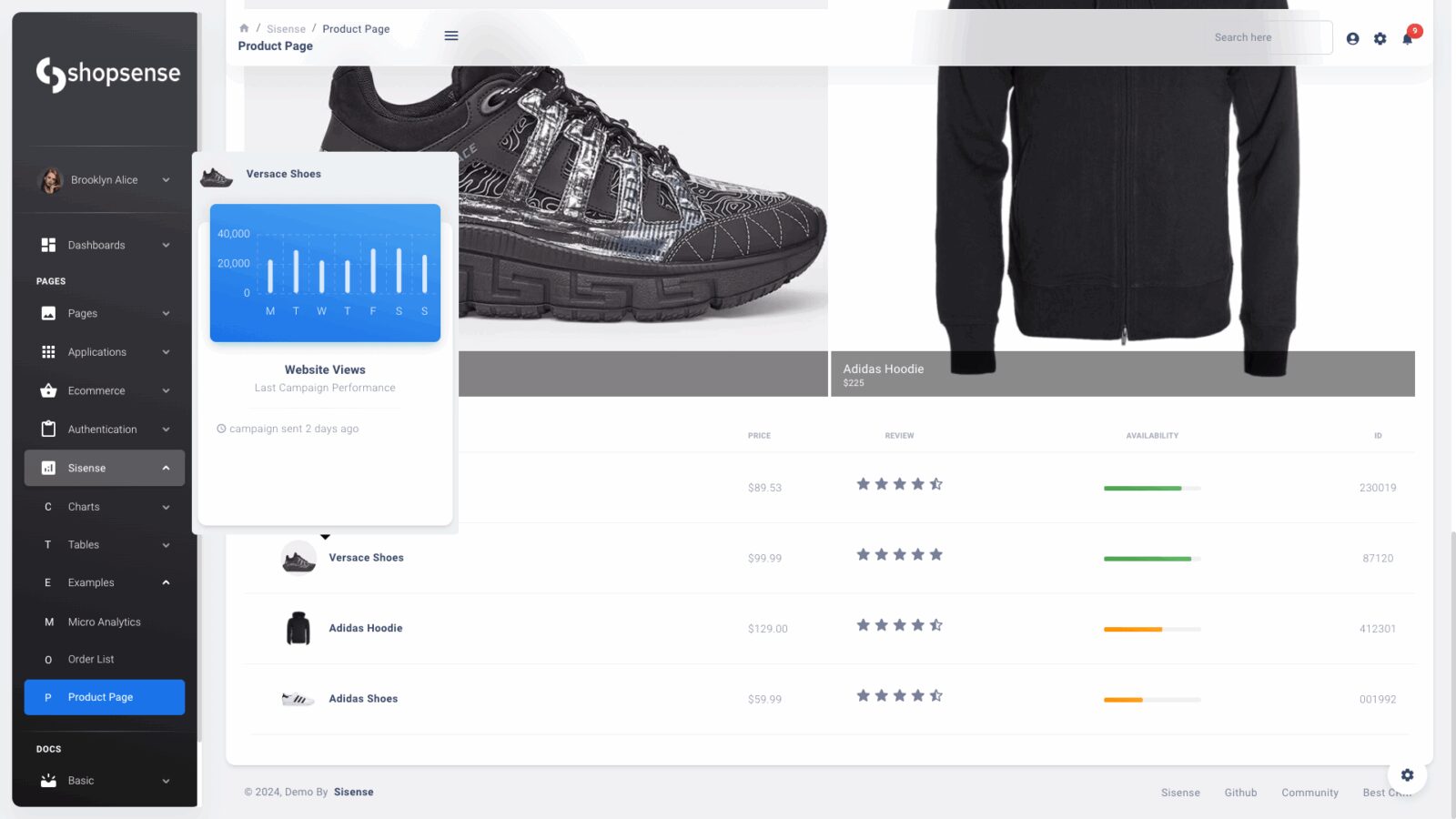The image size is (1456, 819).
Task: Click Versace Shoes thumbnail in popup
Action: pos(217,176)
